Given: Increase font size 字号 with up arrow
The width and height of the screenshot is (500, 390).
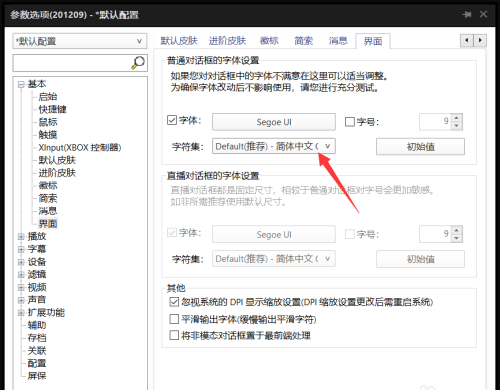Looking at the screenshot, I should coord(457,118).
